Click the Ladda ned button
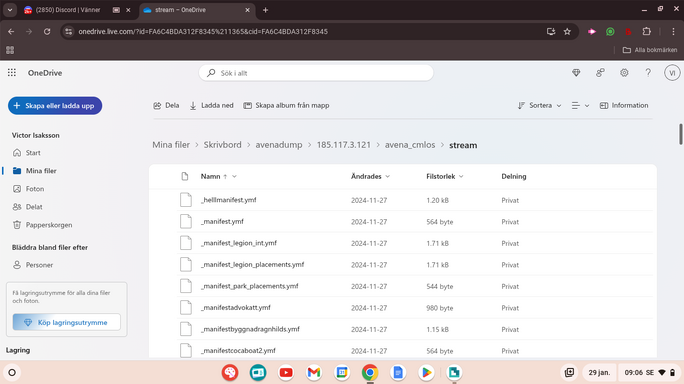Screen dimensions: 684x384 pyautogui.click(x=212, y=106)
